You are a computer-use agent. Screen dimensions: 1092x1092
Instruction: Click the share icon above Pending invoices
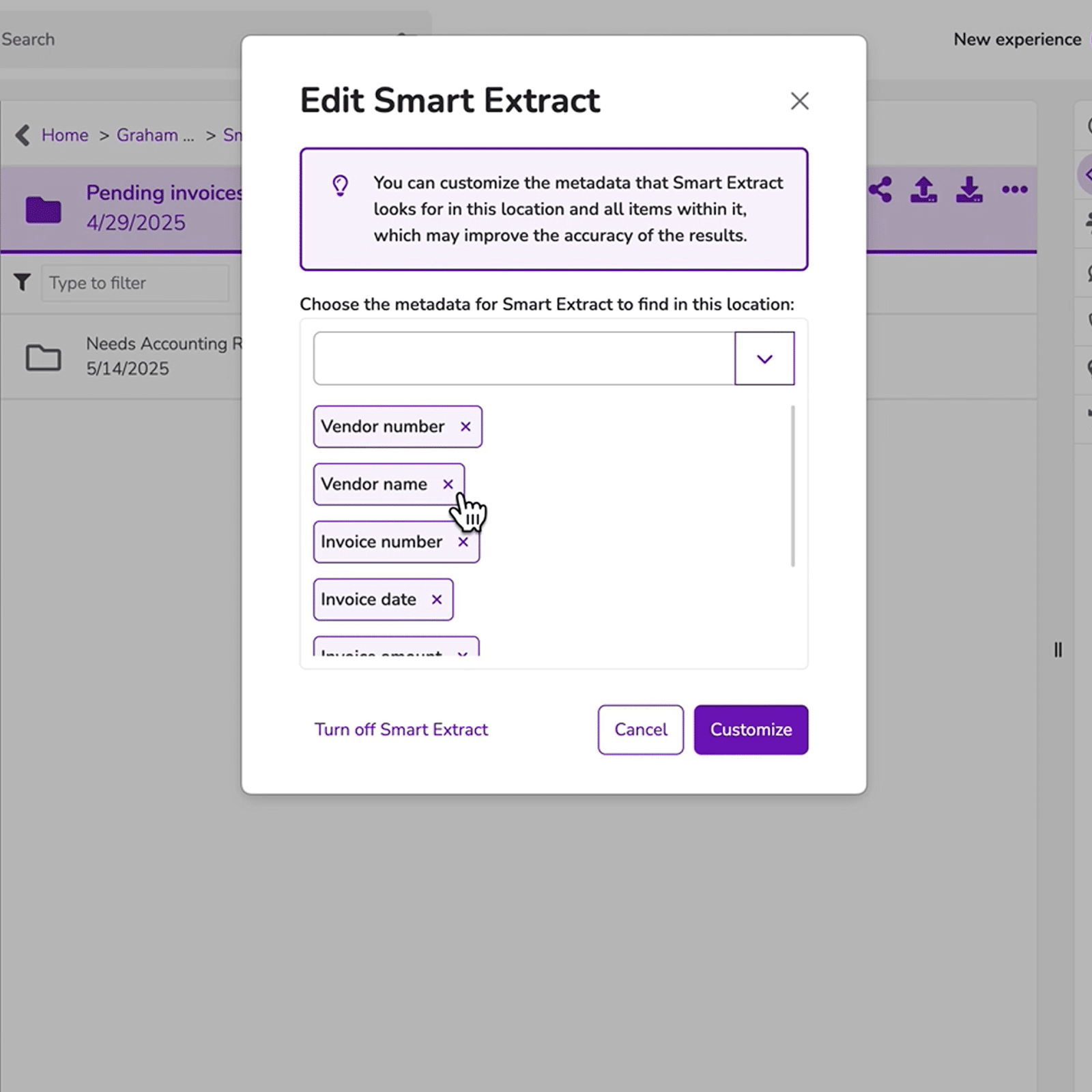click(x=881, y=190)
